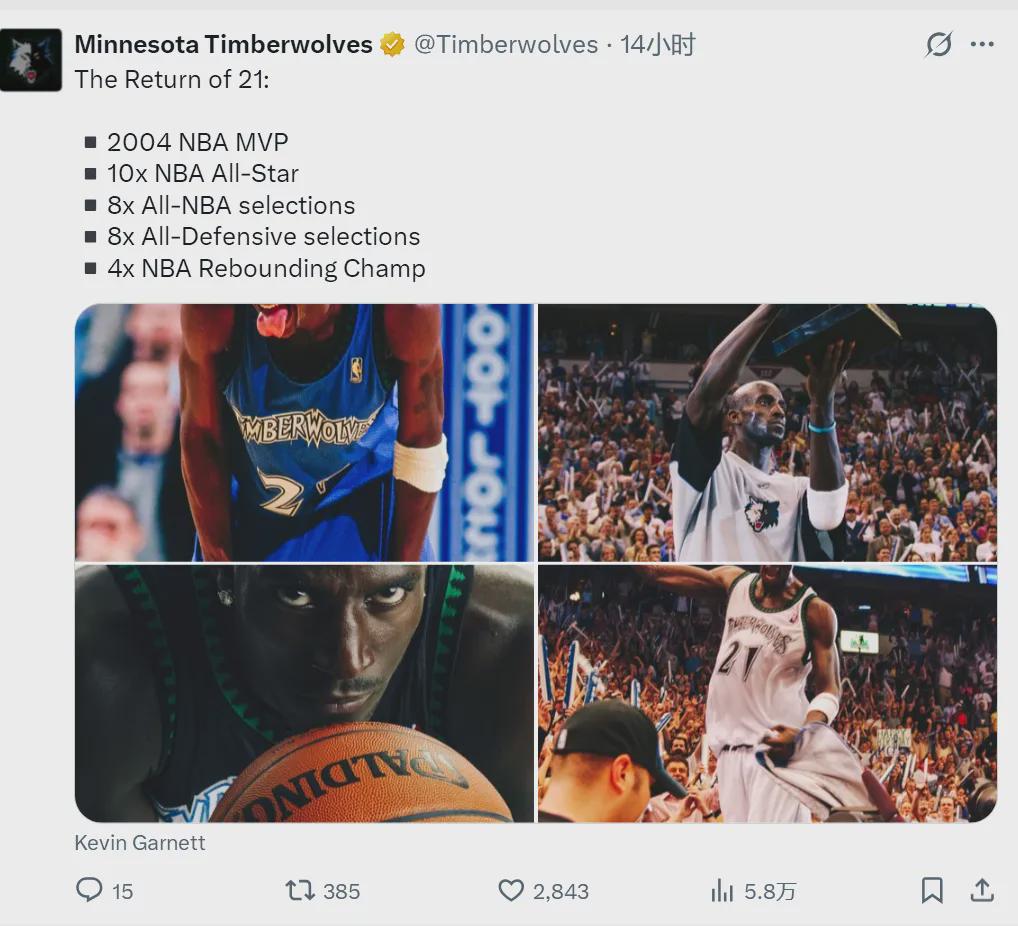1018x926 pixels.
Task: Open the white number 21 jersey photo
Action: click(x=767, y=694)
